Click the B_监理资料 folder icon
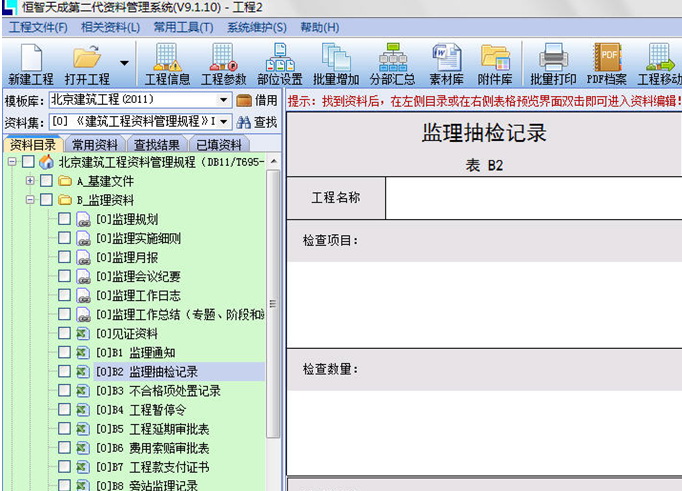This screenshot has width=682, height=491. point(65,200)
